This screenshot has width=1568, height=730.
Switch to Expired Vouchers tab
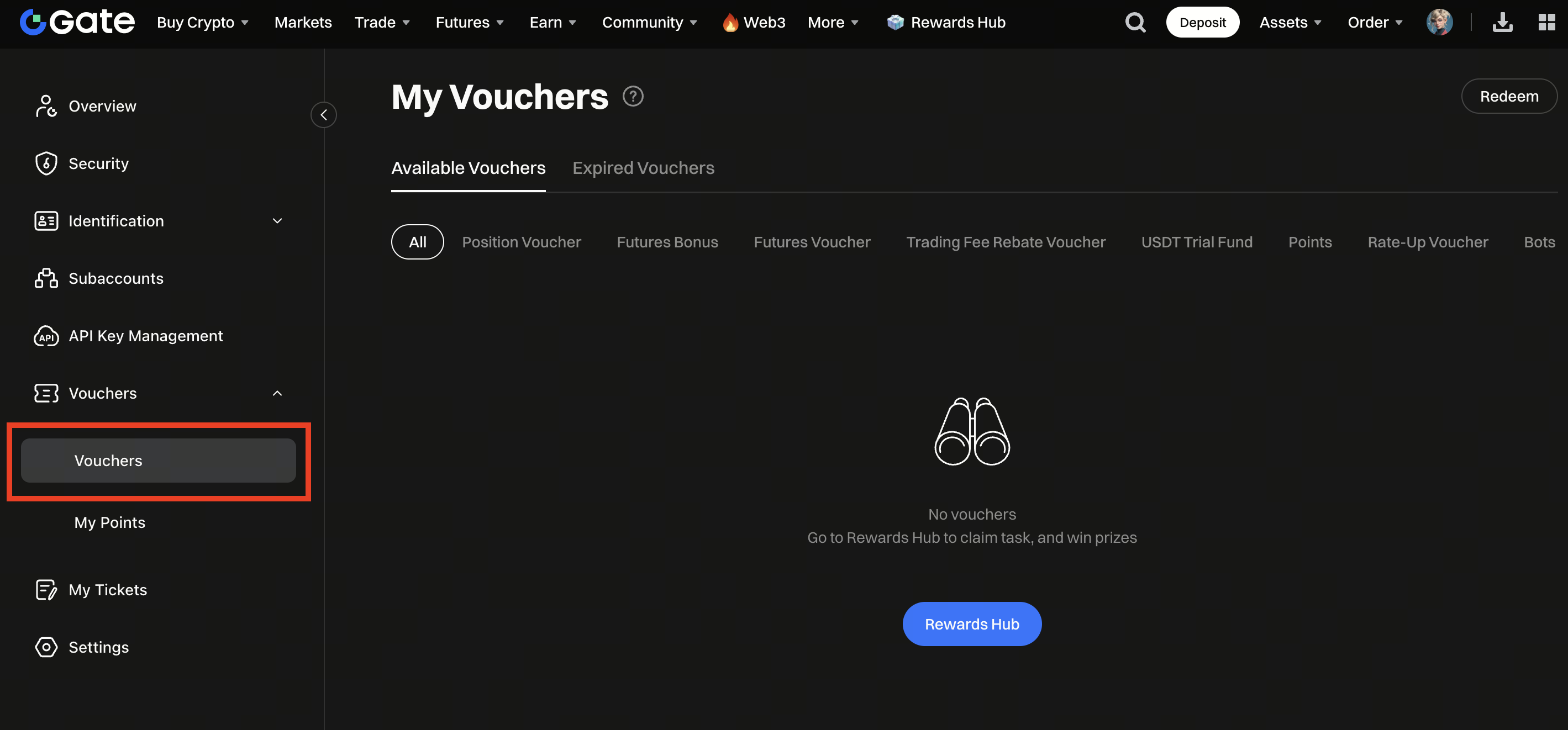click(643, 168)
